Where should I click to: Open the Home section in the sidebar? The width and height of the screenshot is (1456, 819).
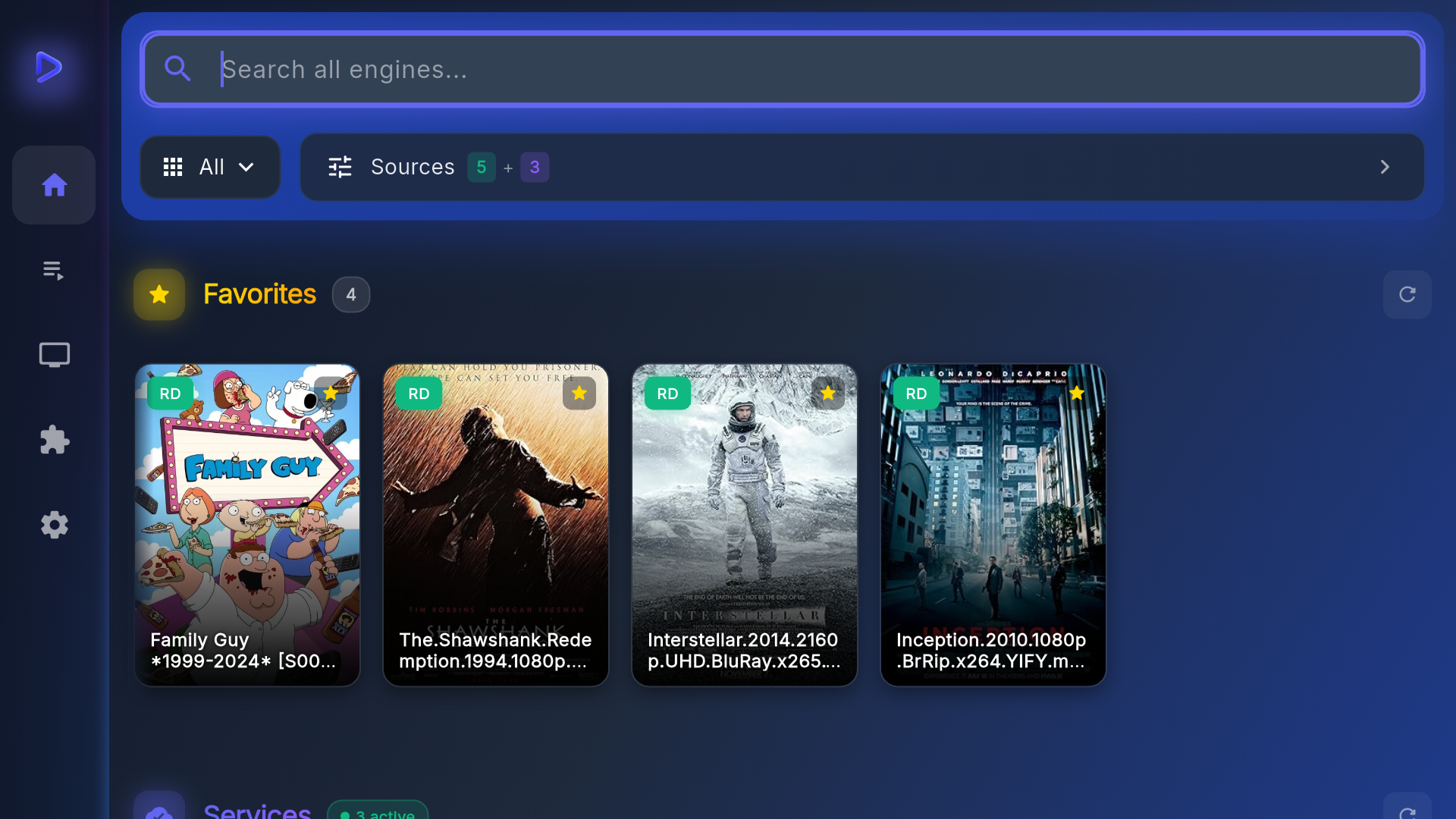53,184
